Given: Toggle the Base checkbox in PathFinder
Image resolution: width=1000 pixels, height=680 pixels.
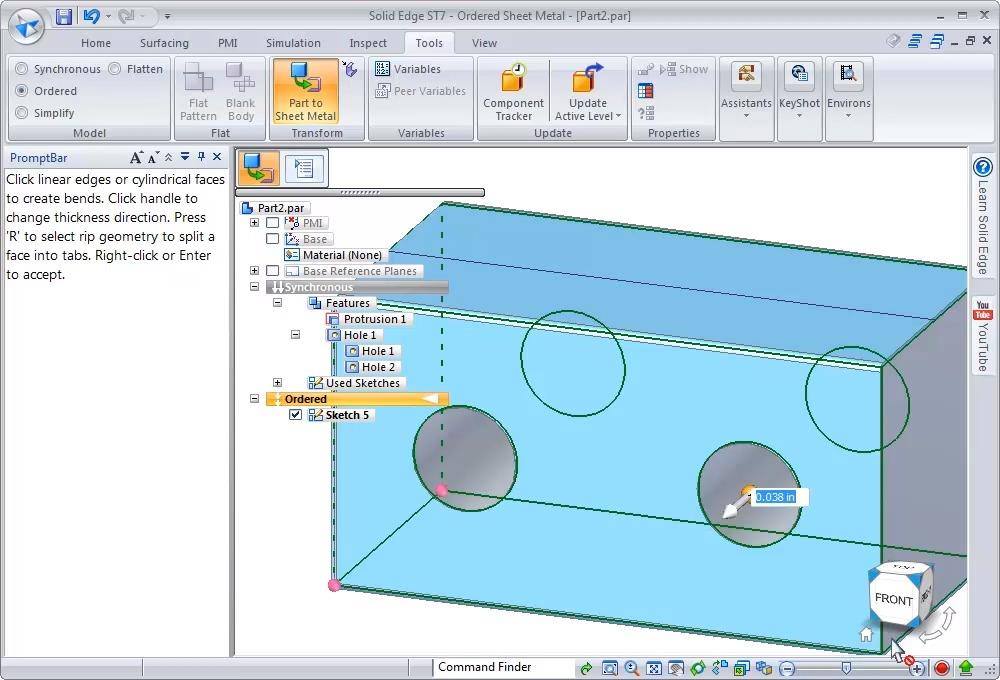Looking at the screenshot, I should (272, 239).
